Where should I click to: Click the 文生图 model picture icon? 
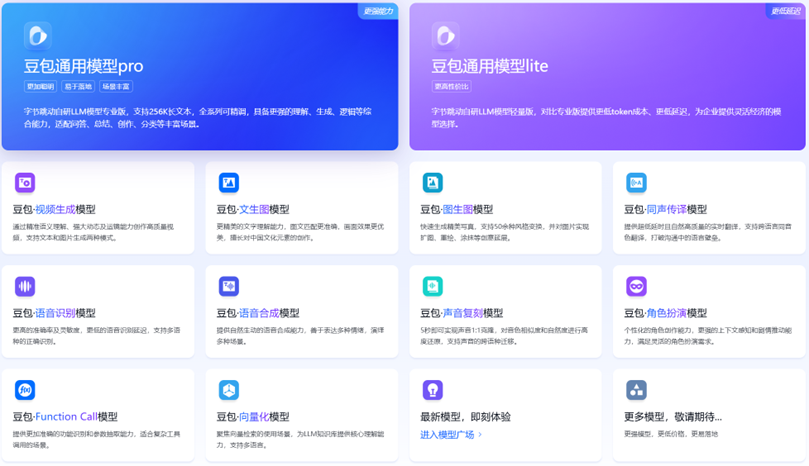(229, 183)
